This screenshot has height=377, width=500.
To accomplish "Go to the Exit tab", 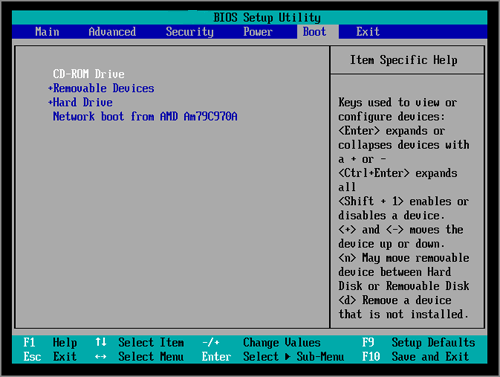I will coord(368,32).
